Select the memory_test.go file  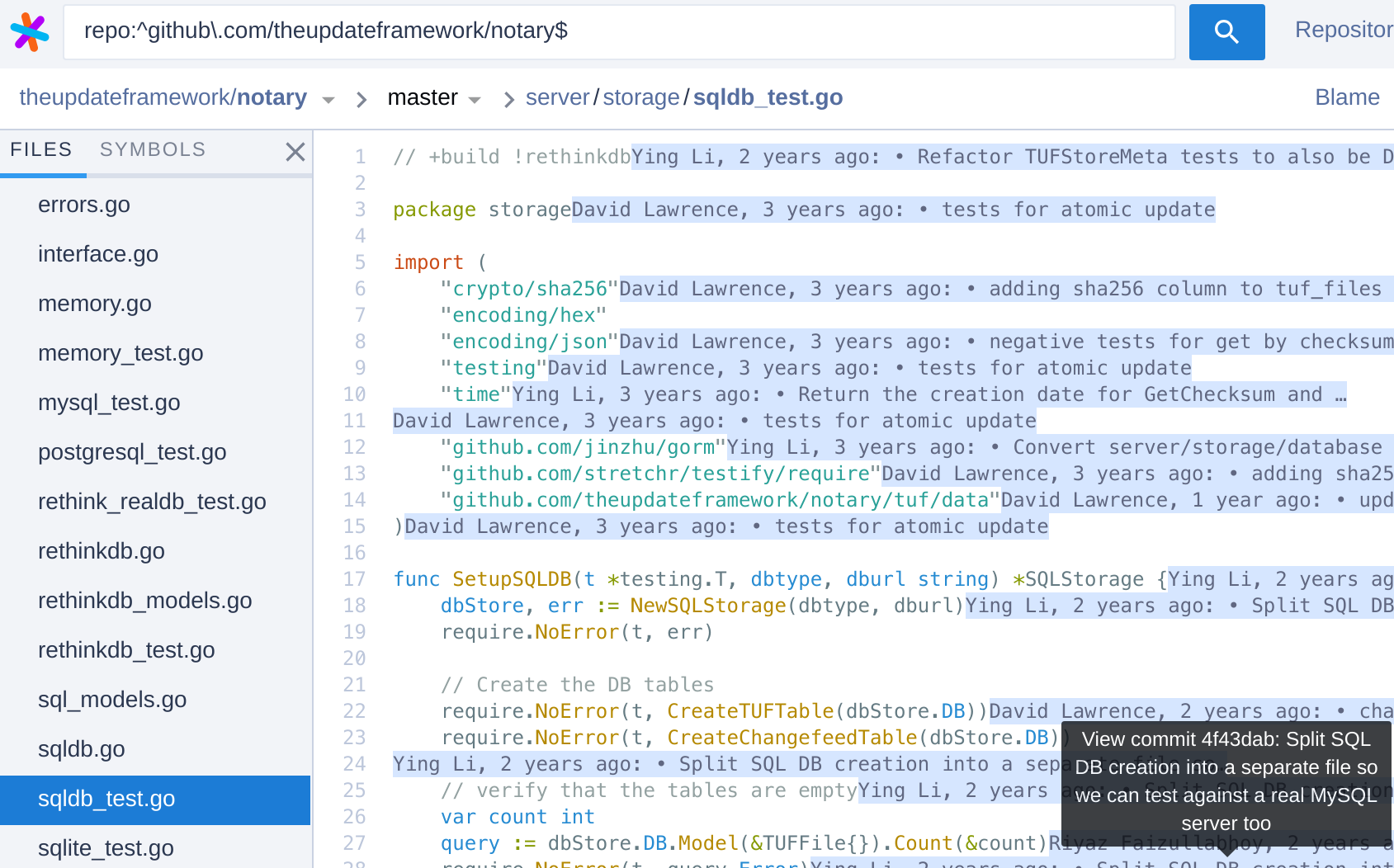[120, 353]
